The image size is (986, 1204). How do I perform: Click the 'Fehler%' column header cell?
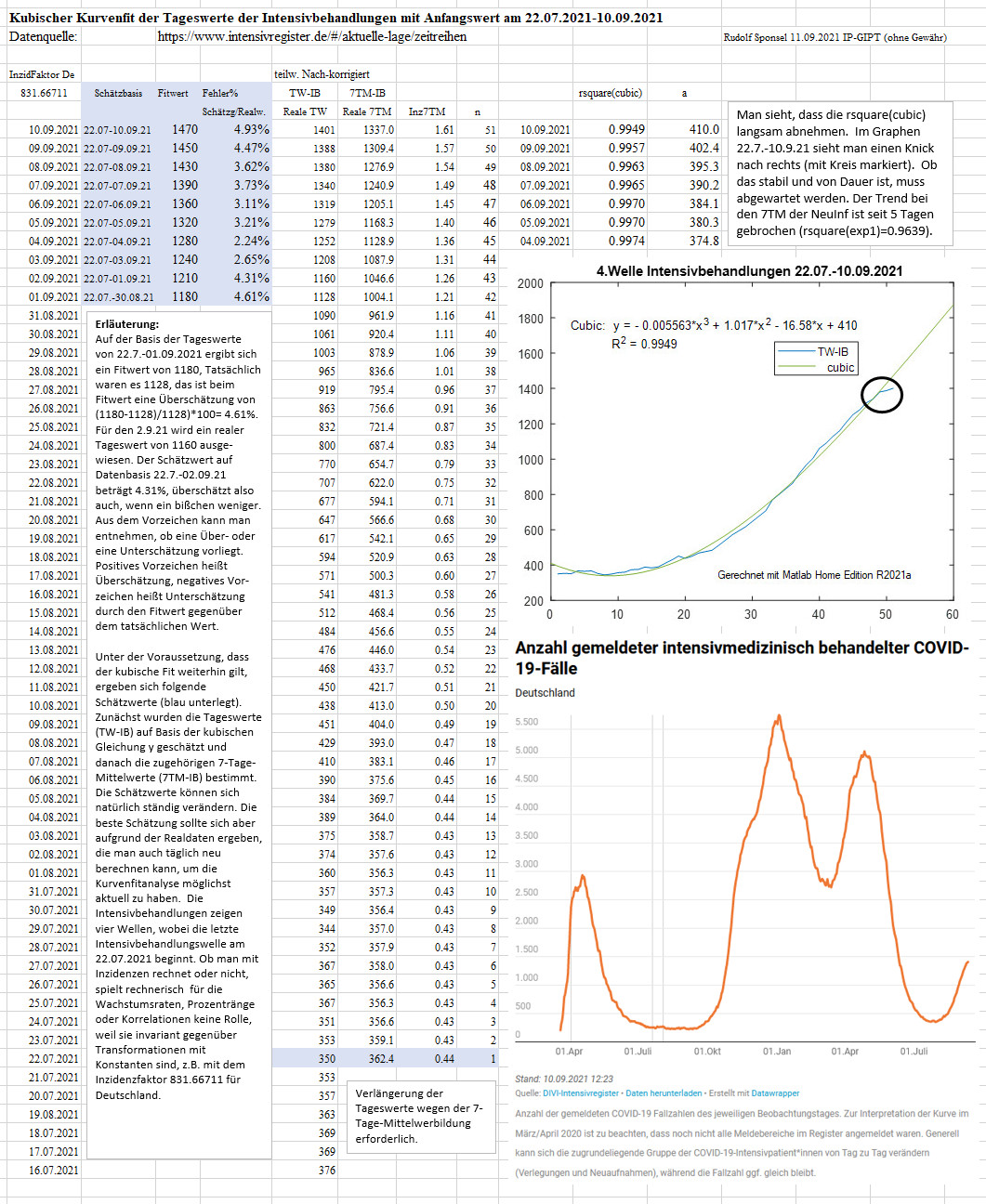220,93
